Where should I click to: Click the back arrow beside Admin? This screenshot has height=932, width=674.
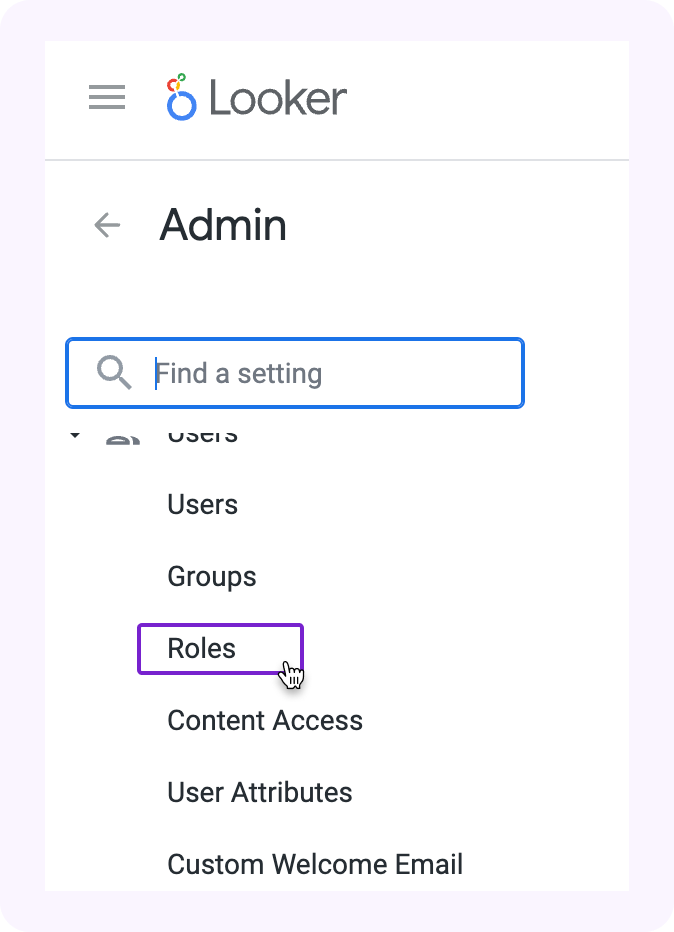[107, 225]
